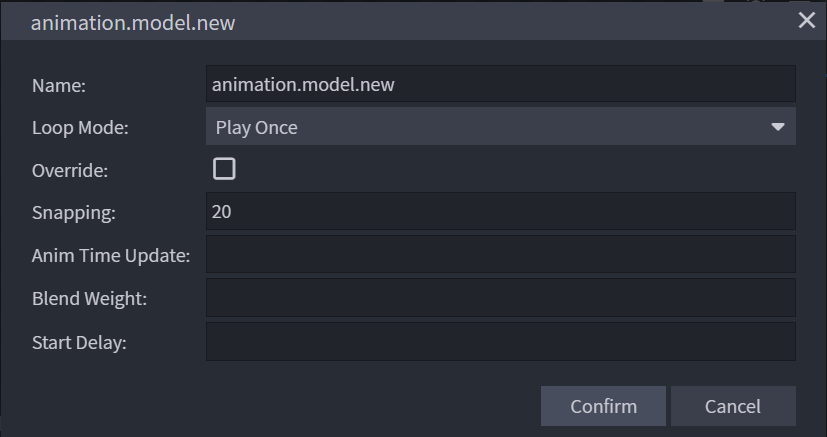The width and height of the screenshot is (827, 437).
Task: Click the Anim Time Update label
Action: 111,256
